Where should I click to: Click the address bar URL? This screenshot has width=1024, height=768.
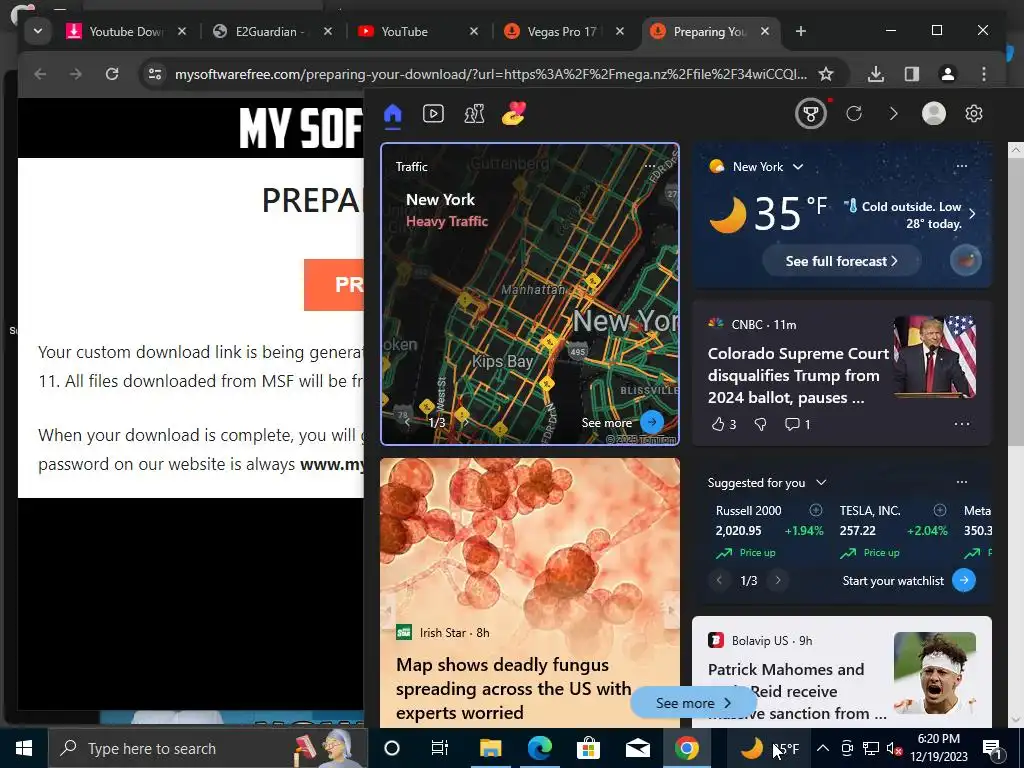coord(490,74)
